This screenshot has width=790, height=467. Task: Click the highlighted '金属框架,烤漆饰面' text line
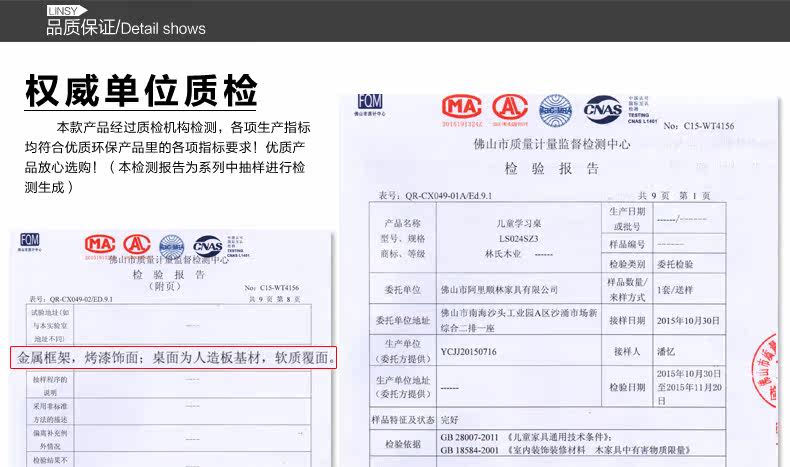[x=174, y=358]
